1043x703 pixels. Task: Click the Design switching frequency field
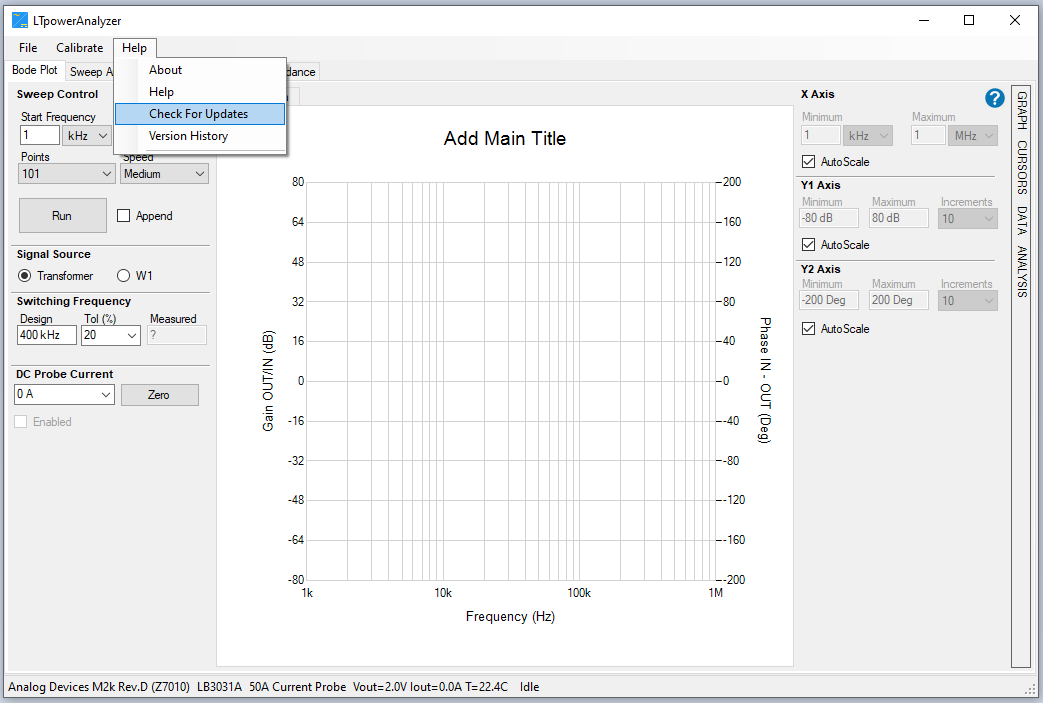point(46,336)
